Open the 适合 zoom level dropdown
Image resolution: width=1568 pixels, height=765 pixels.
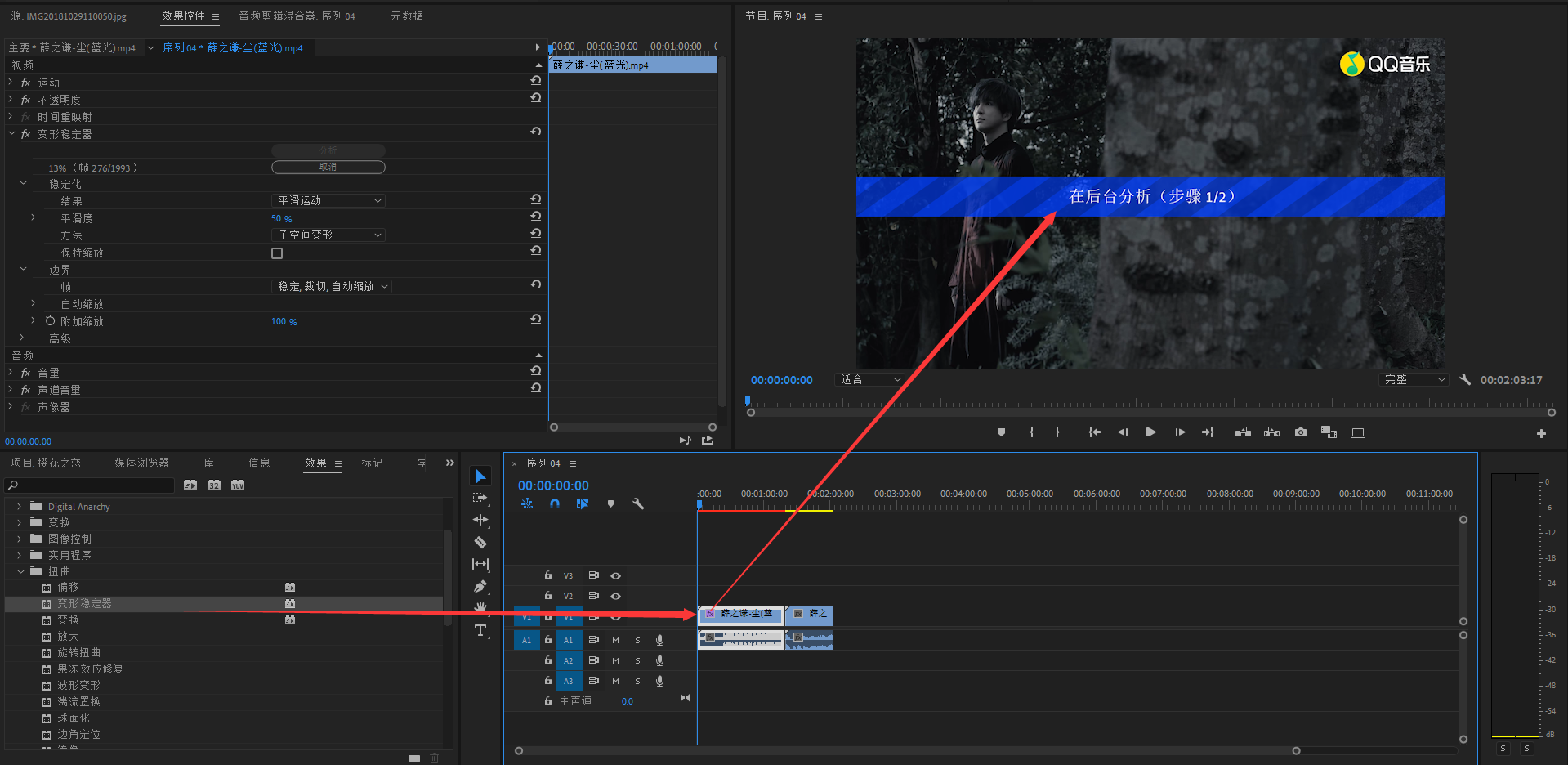click(870, 379)
